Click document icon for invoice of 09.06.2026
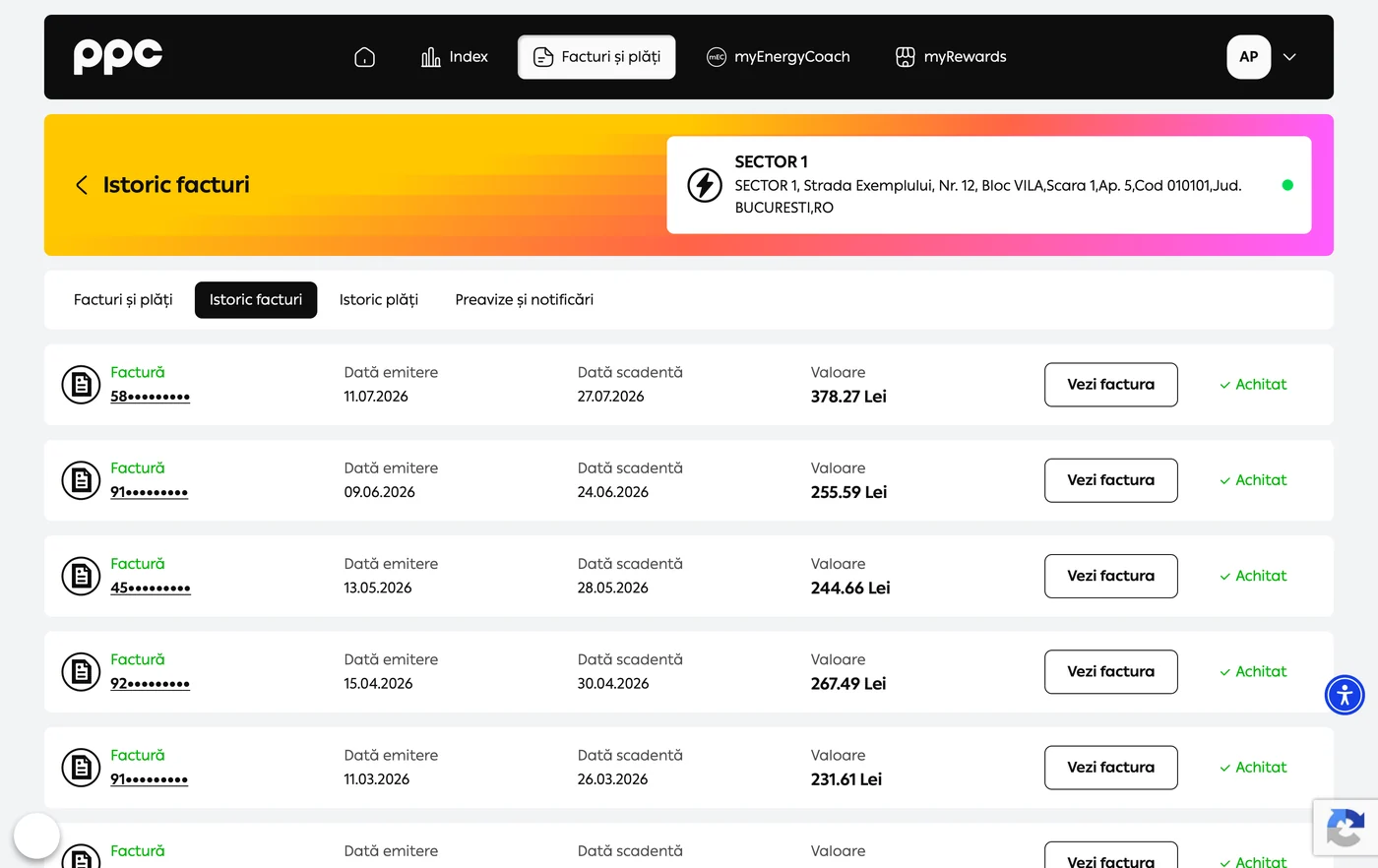1378x868 pixels. coord(81,480)
